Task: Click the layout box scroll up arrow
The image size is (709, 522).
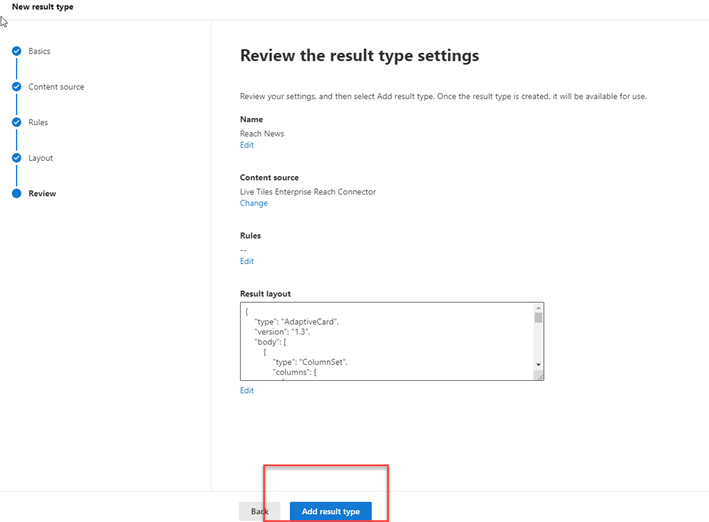Action: point(539,308)
